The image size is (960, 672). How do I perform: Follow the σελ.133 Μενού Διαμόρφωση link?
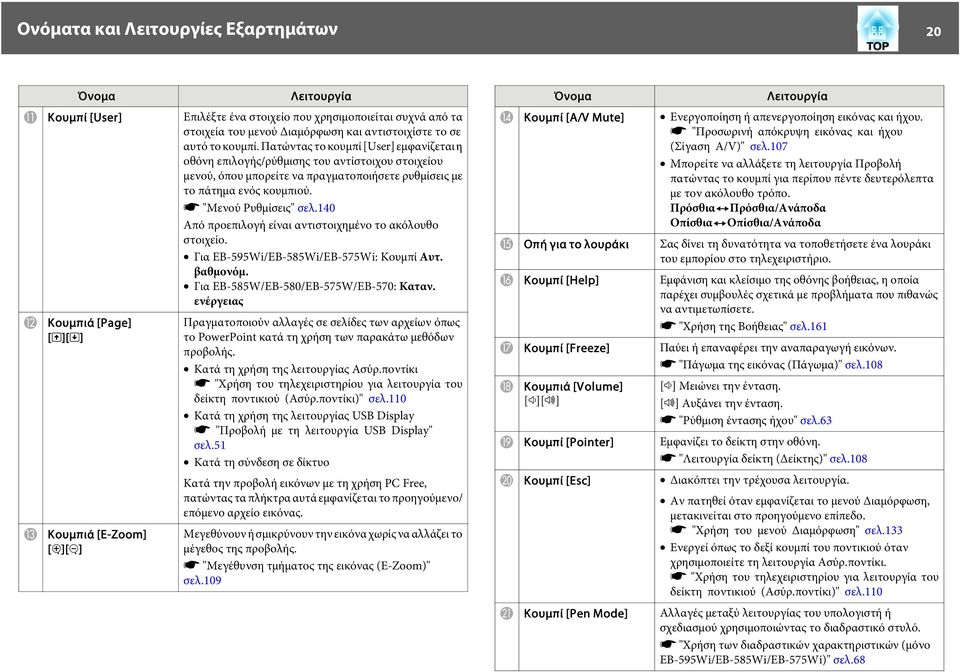883,531
